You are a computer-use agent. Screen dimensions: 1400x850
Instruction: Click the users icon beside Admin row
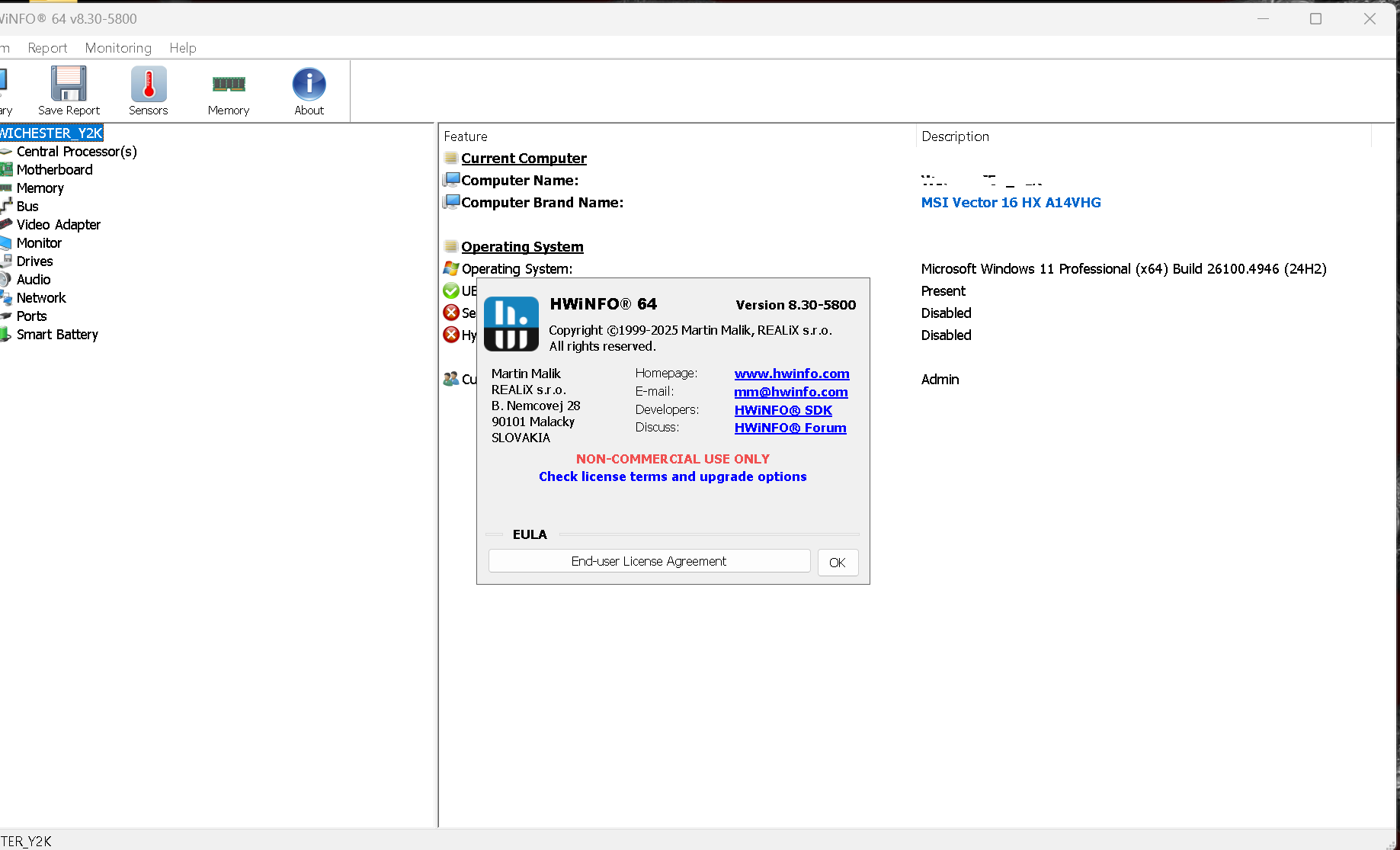click(451, 379)
